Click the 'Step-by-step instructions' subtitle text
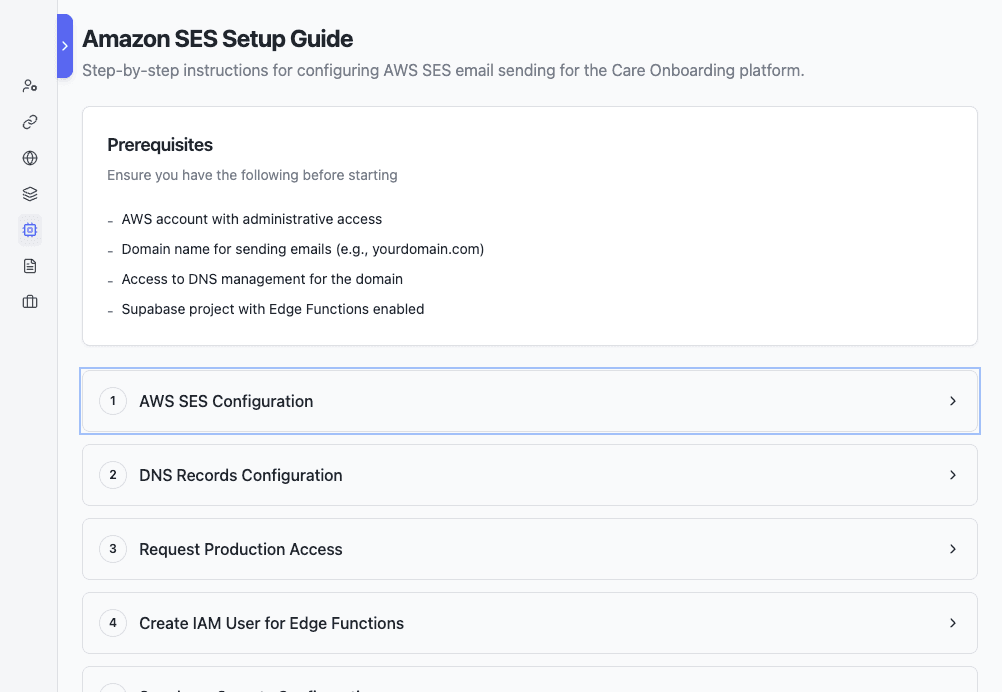This screenshot has width=1002, height=692. click(443, 70)
